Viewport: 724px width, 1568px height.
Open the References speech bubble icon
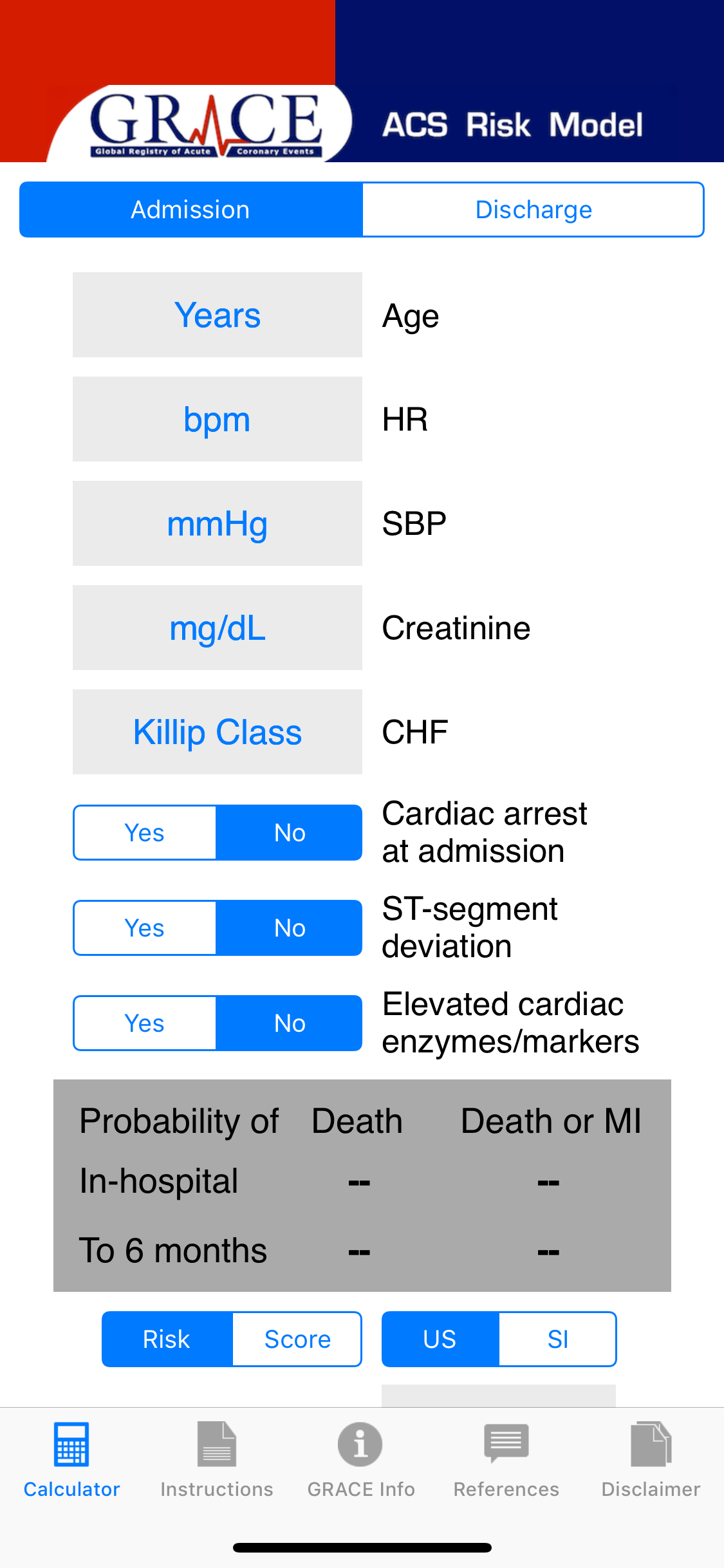click(x=506, y=1444)
